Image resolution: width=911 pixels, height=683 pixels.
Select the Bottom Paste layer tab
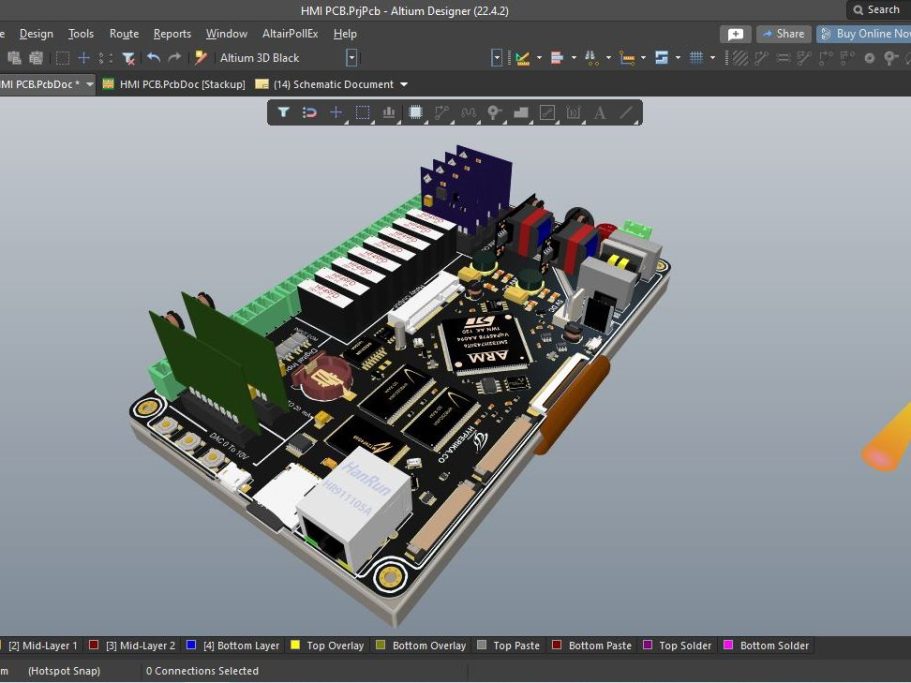tap(591, 645)
